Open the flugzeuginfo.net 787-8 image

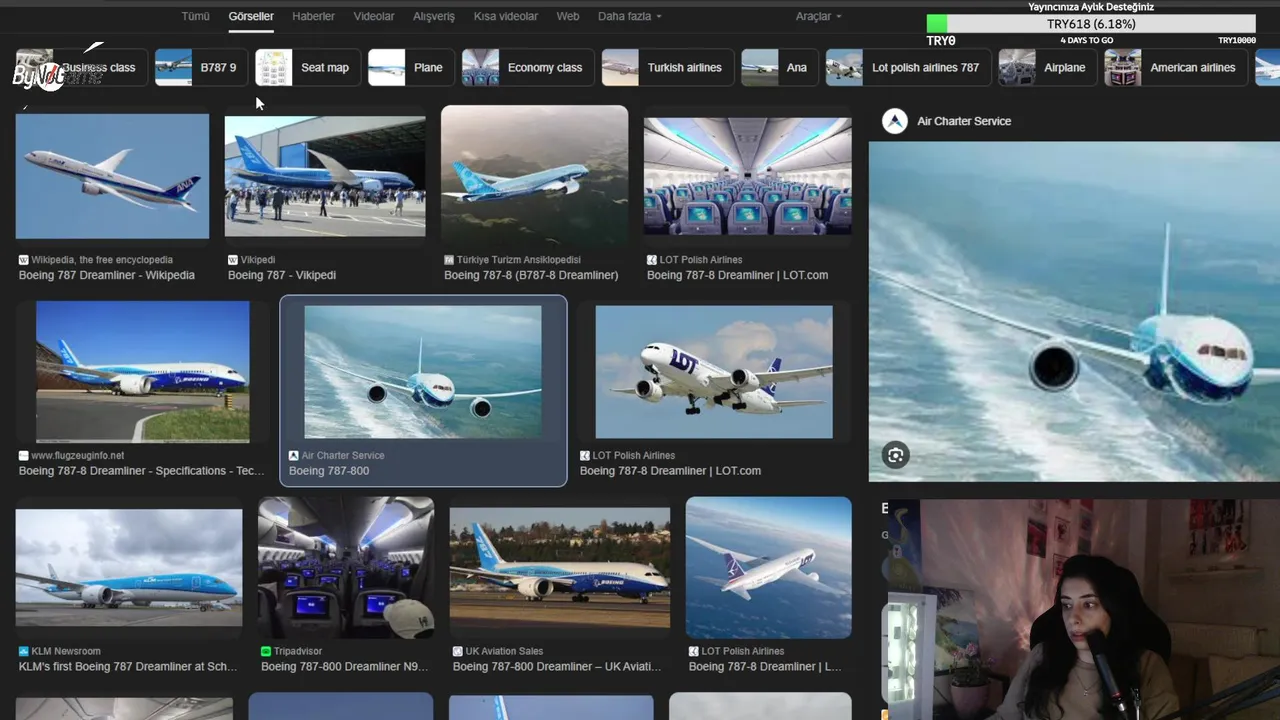point(143,372)
